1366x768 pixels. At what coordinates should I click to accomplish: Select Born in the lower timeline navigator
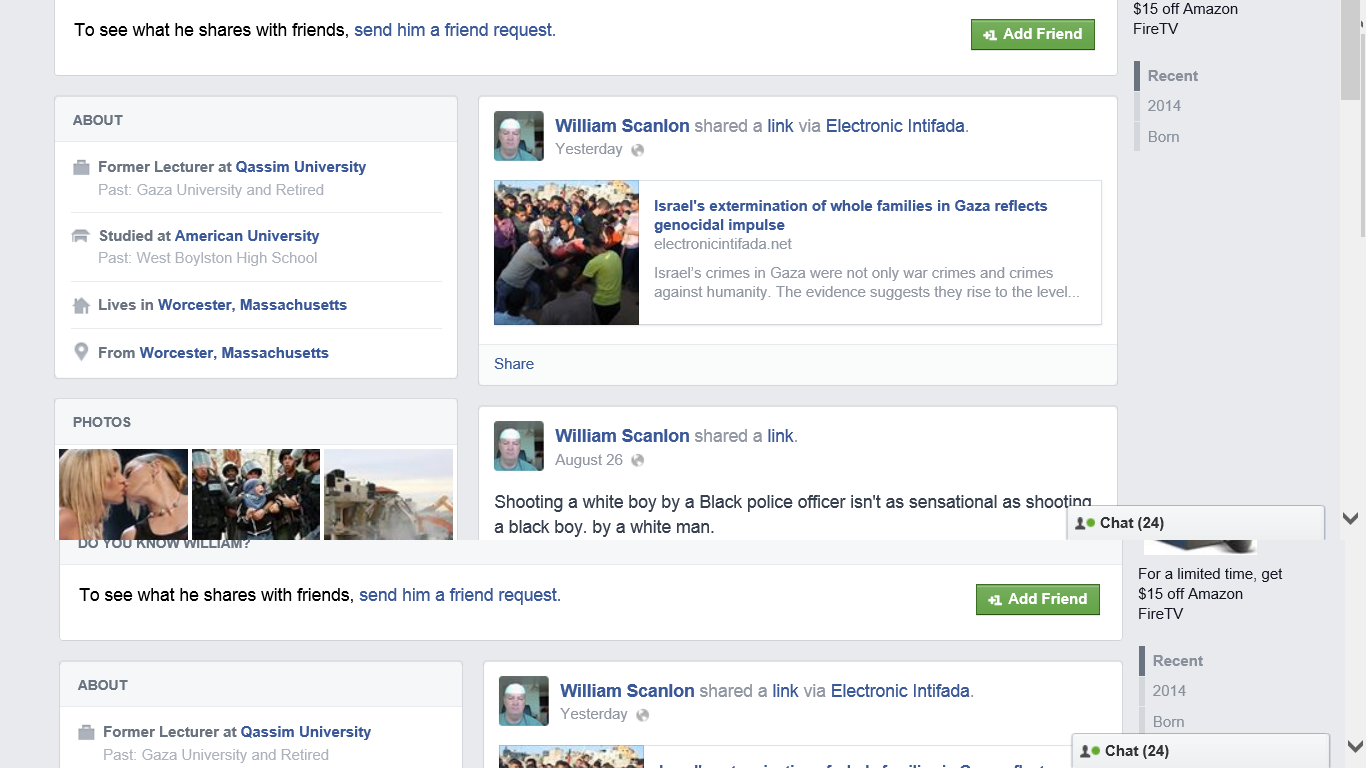click(1168, 722)
